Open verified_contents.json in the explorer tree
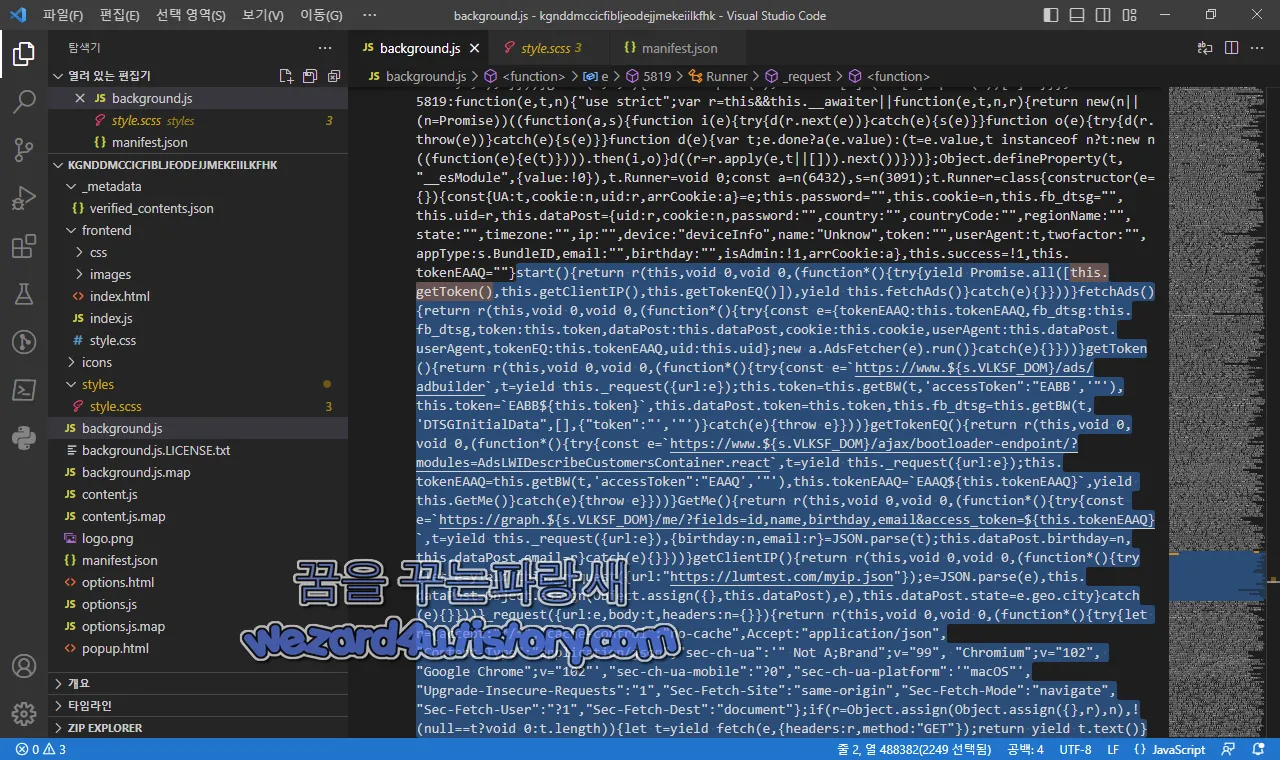 [x=198, y=208]
